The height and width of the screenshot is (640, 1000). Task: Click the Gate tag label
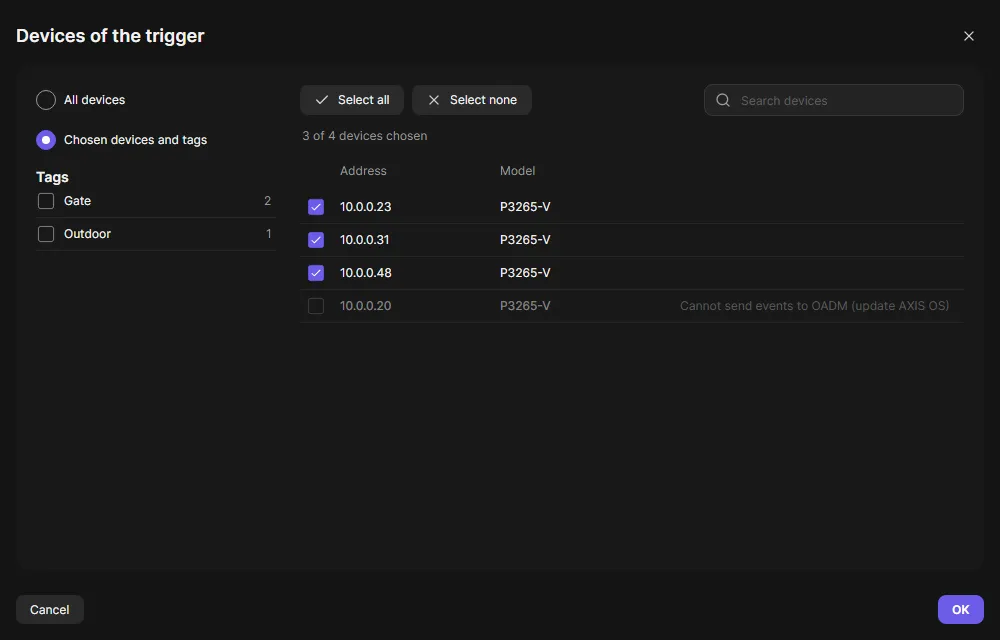[x=77, y=201]
